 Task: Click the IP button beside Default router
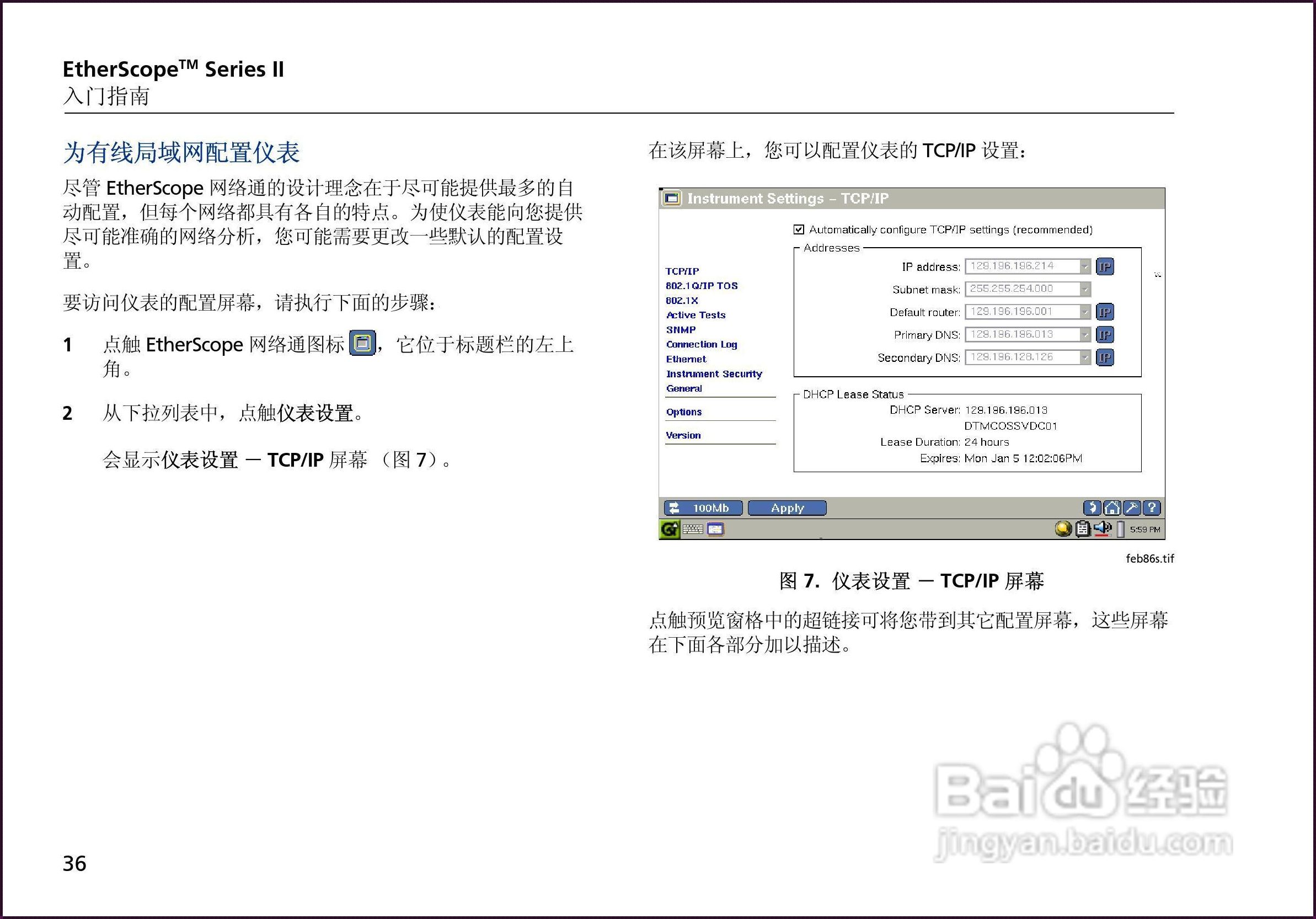point(1105,312)
